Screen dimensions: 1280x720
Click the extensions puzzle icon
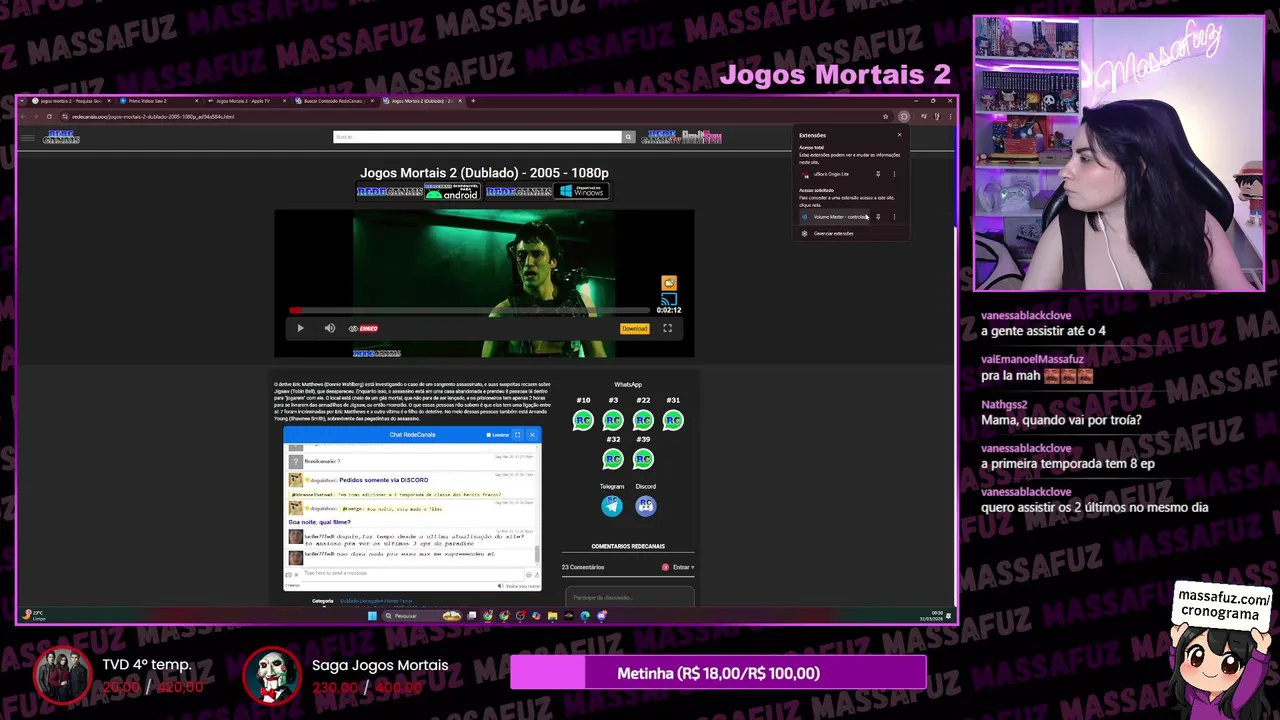(x=904, y=116)
